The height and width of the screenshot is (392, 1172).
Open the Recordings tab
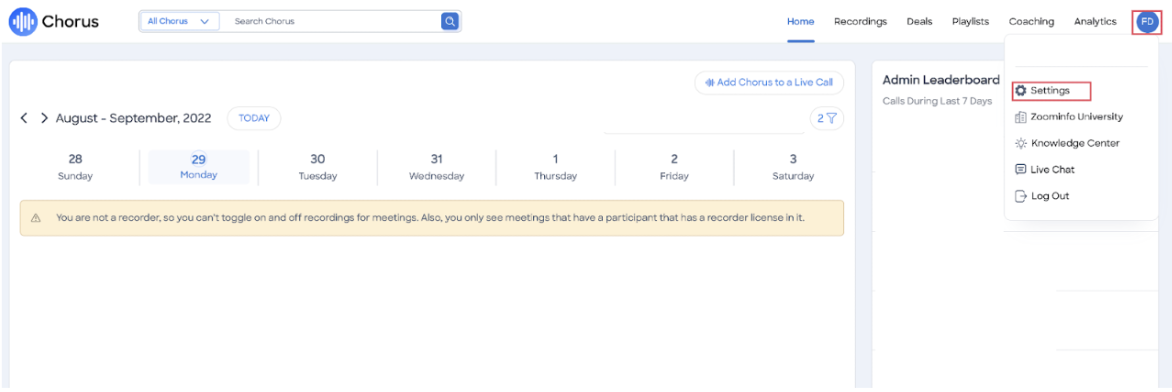click(x=860, y=22)
